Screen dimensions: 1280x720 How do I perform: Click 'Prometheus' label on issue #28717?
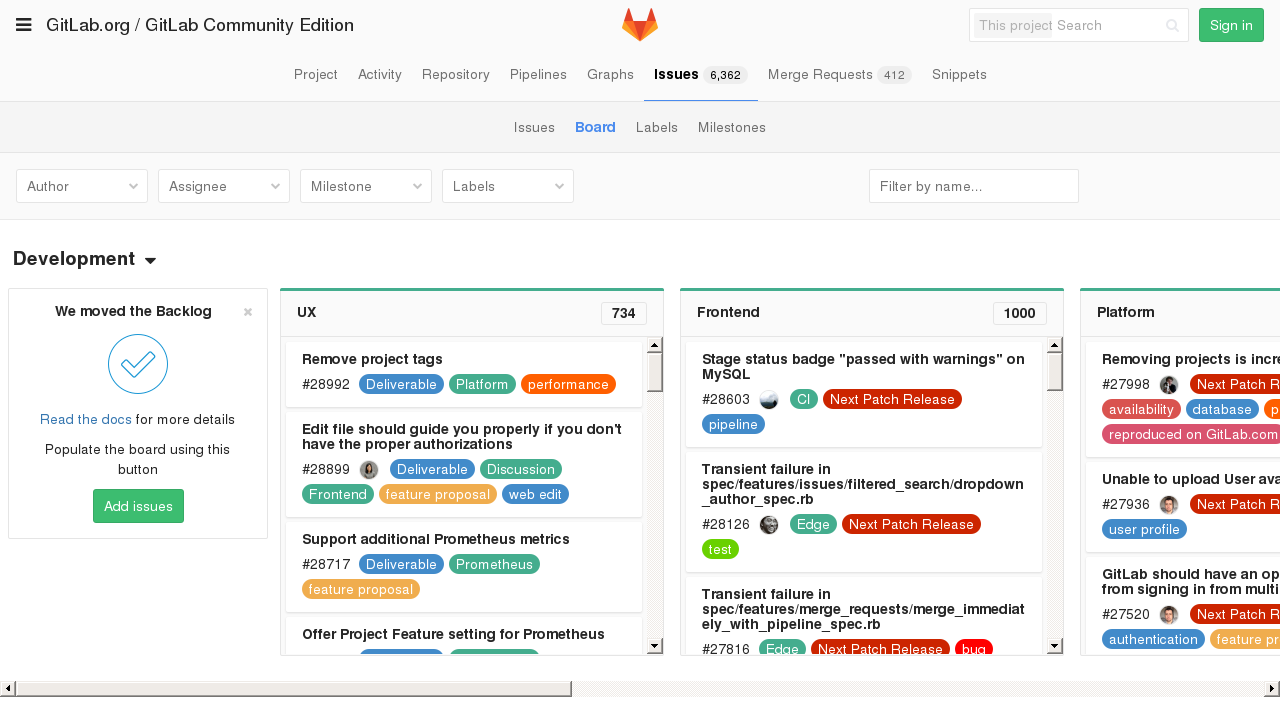[494, 564]
